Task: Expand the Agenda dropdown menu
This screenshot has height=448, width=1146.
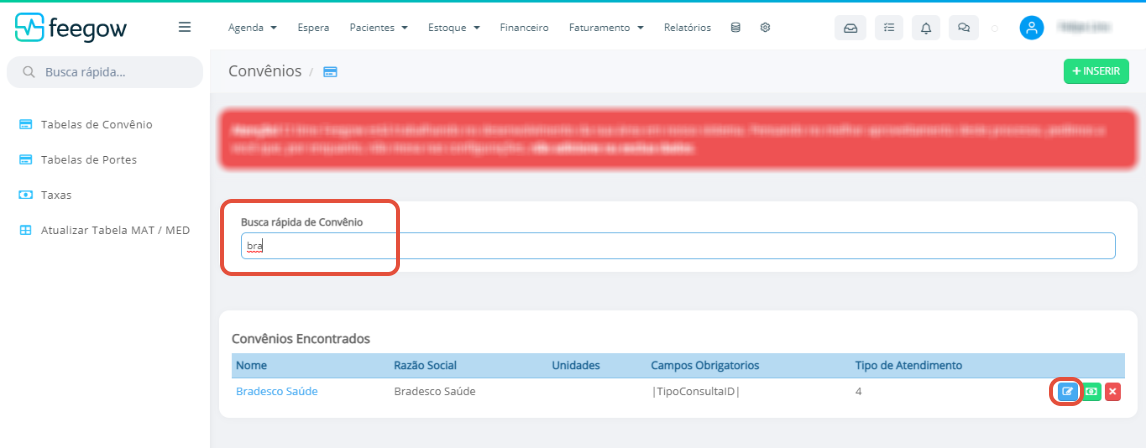Action: click(252, 28)
